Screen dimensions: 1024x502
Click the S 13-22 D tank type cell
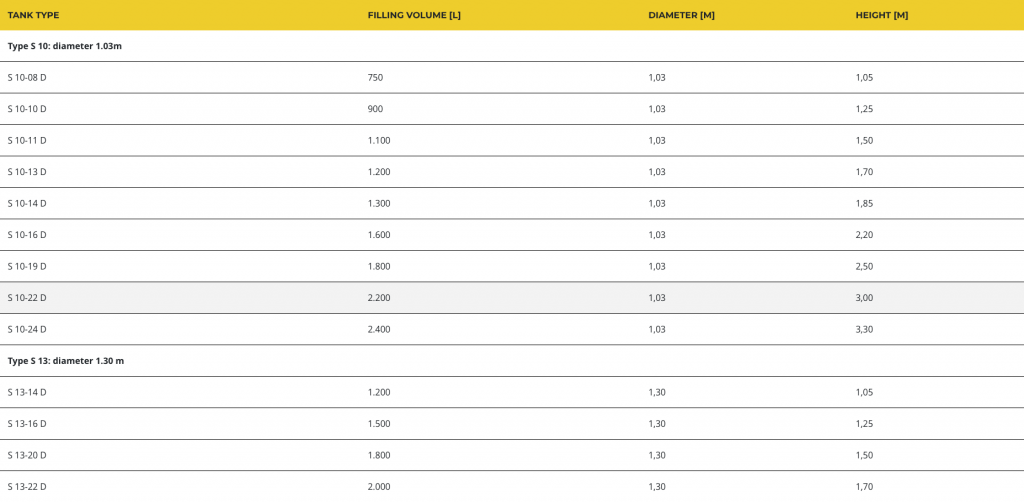click(27, 486)
